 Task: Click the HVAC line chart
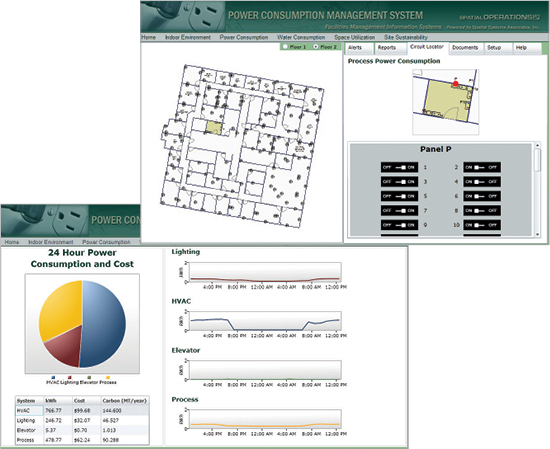(x=265, y=321)
